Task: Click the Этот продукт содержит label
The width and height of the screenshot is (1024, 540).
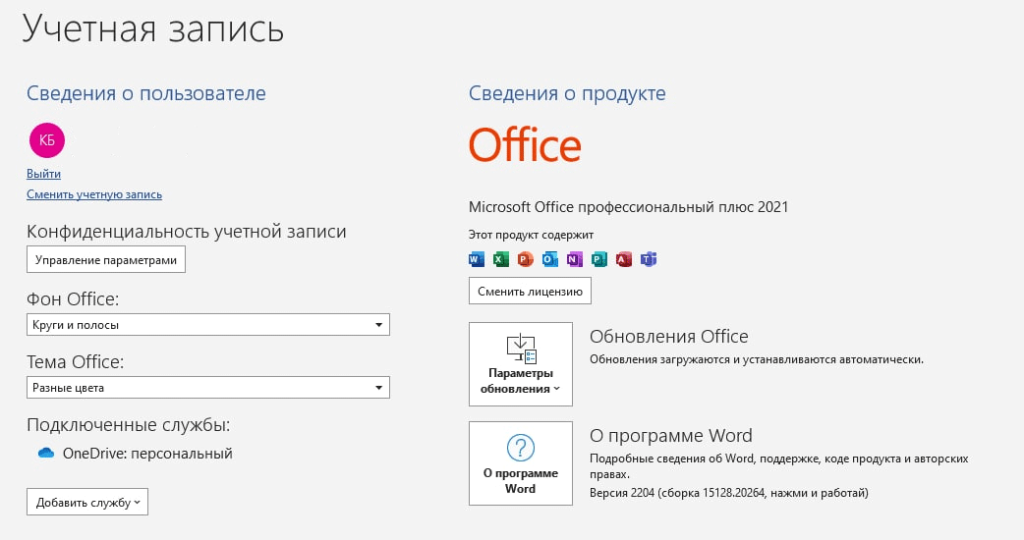Action: point(531,234)
